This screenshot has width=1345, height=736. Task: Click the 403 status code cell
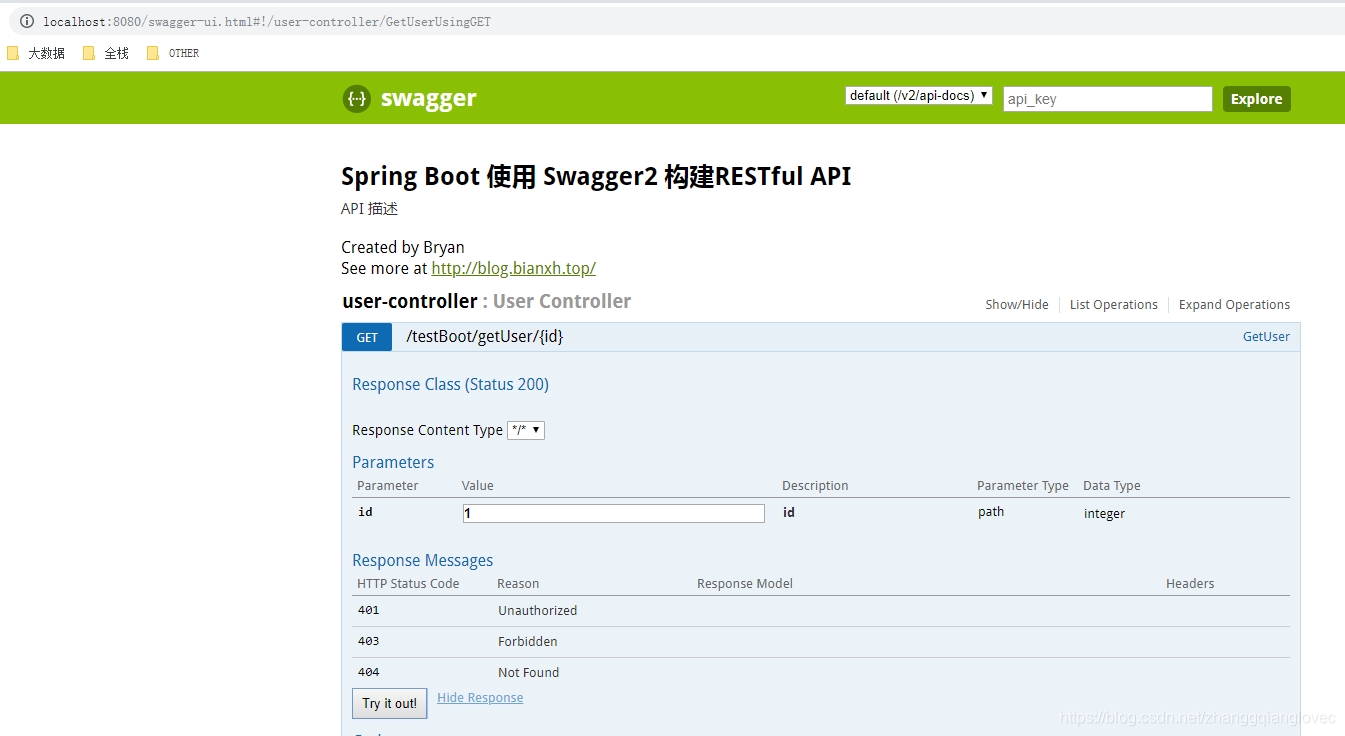tap(369, 641)
